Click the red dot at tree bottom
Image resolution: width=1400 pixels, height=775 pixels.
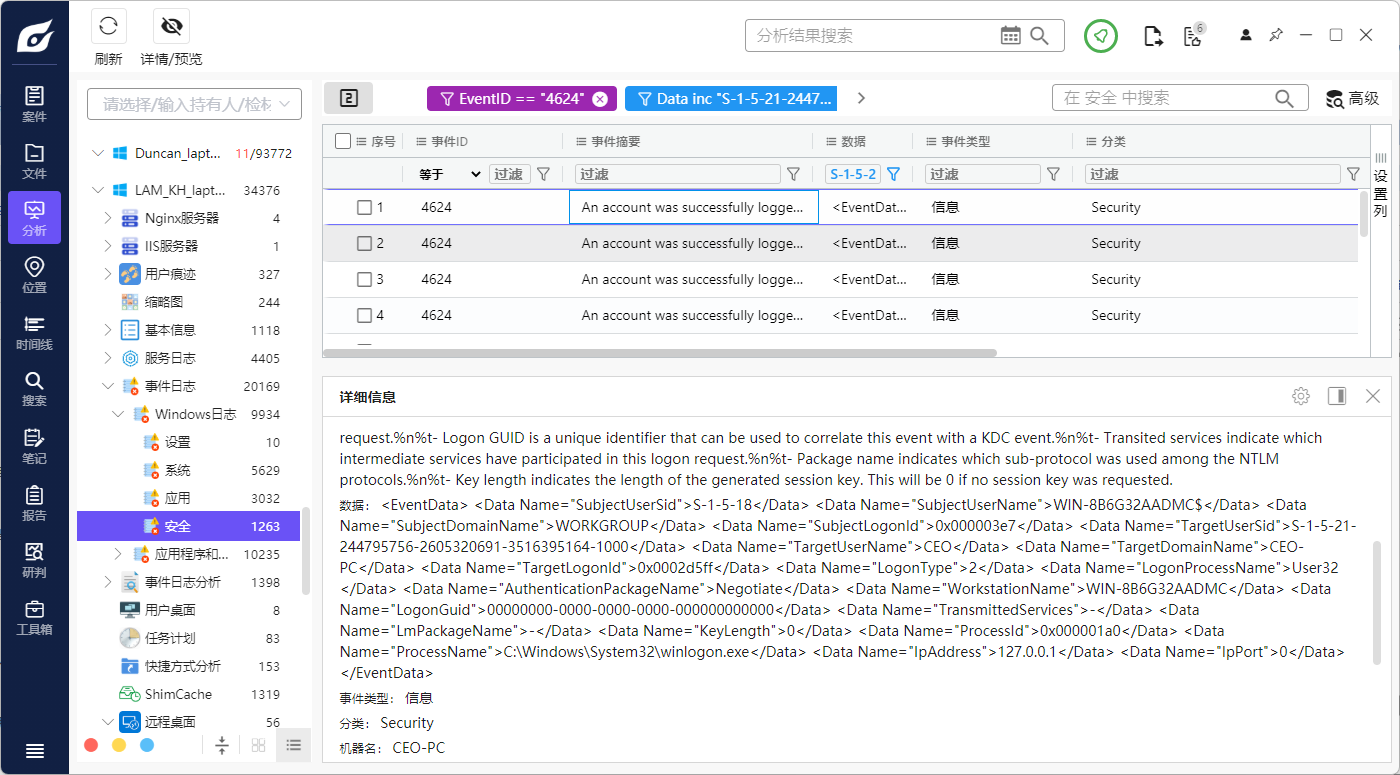coord(91,745)
